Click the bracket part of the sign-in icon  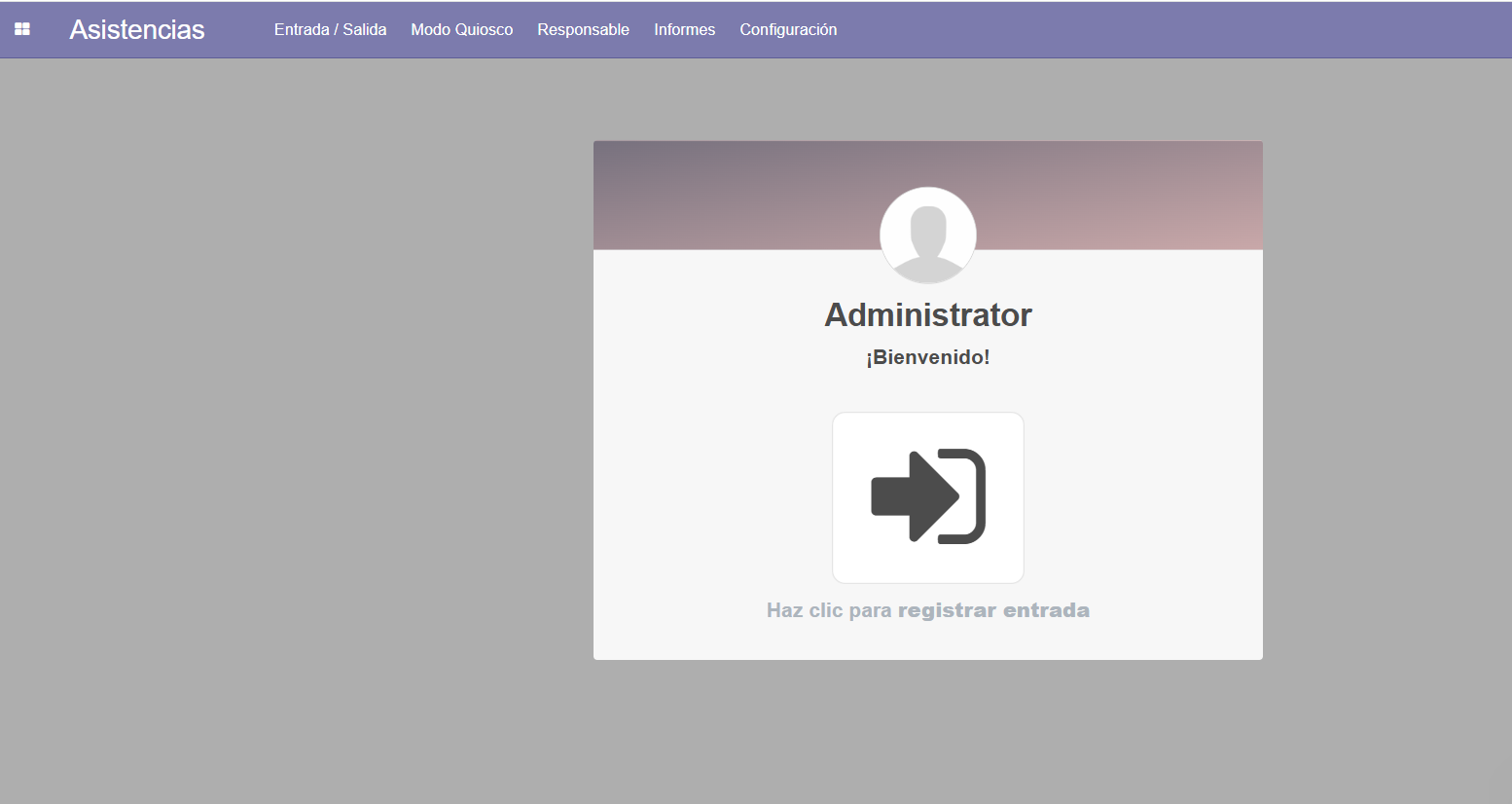click(x=975, y=496)
